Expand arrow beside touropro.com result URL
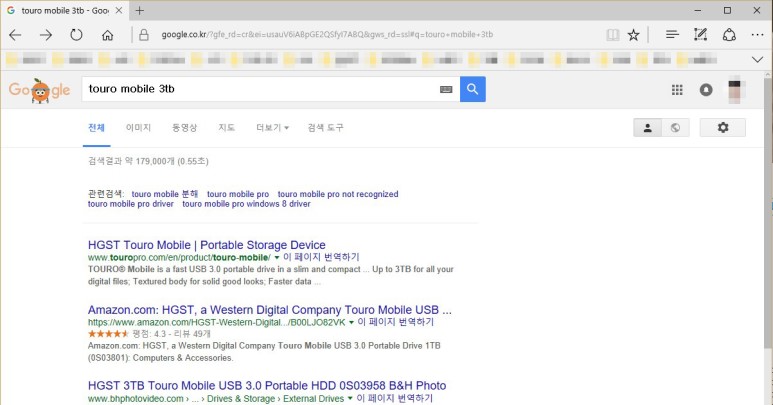 277,258
